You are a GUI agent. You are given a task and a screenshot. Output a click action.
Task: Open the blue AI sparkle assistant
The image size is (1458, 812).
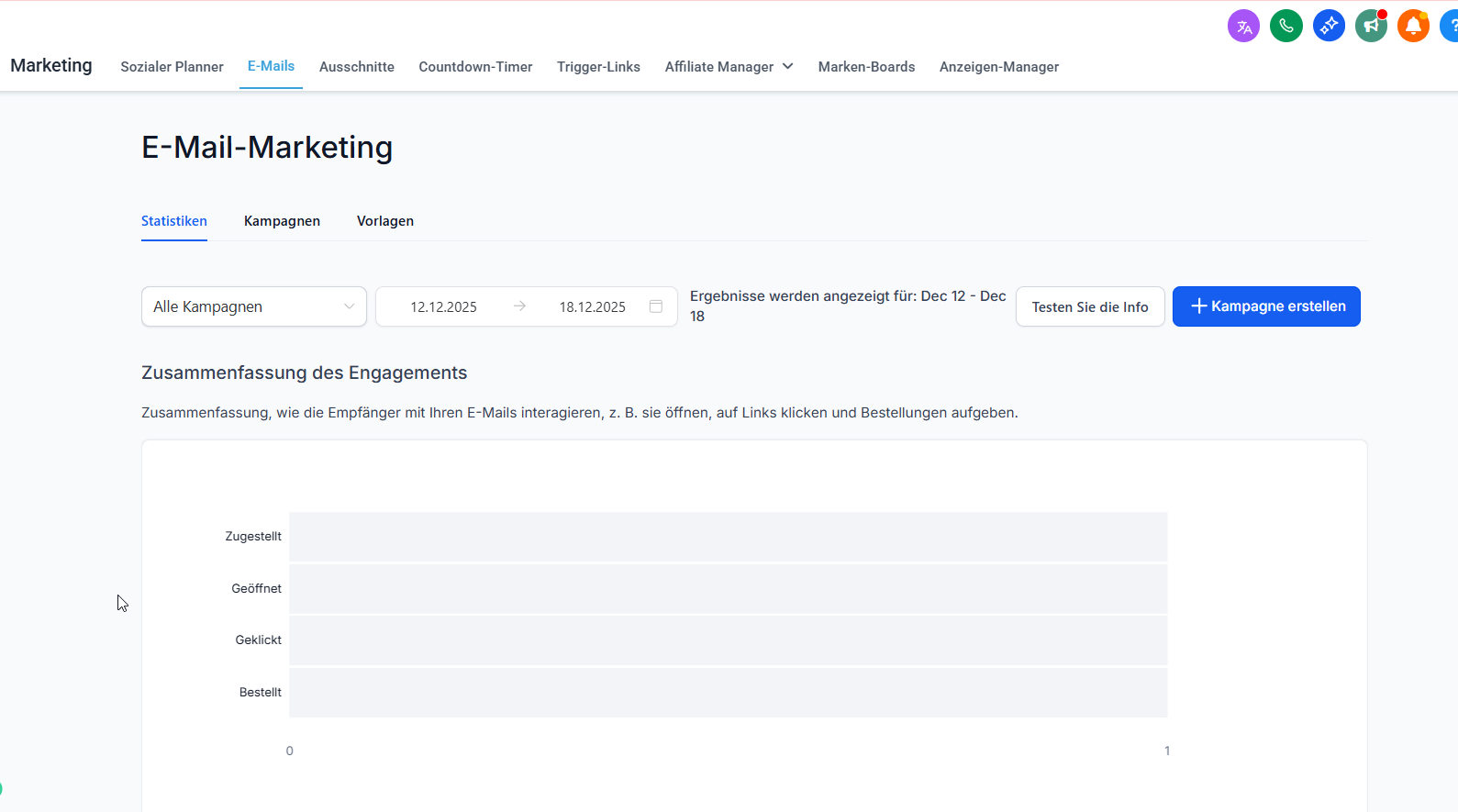point(1329,26)
